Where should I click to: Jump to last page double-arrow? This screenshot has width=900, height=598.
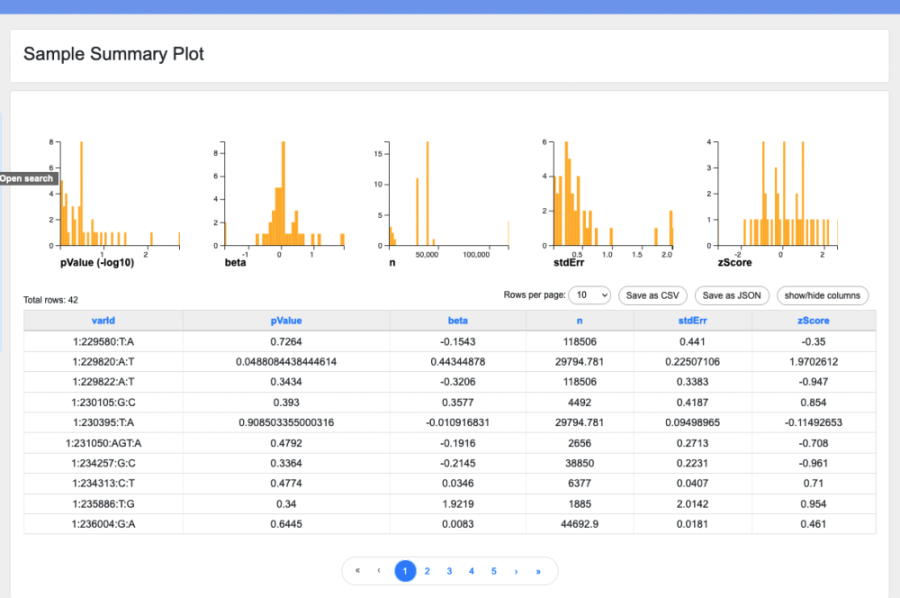538,571
